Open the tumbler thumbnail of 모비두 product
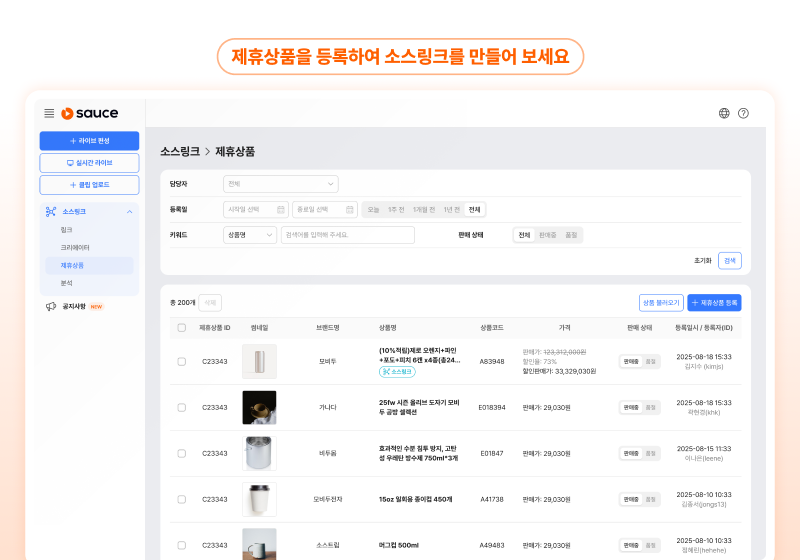This screenshot has width=800, height=560. 259,362
